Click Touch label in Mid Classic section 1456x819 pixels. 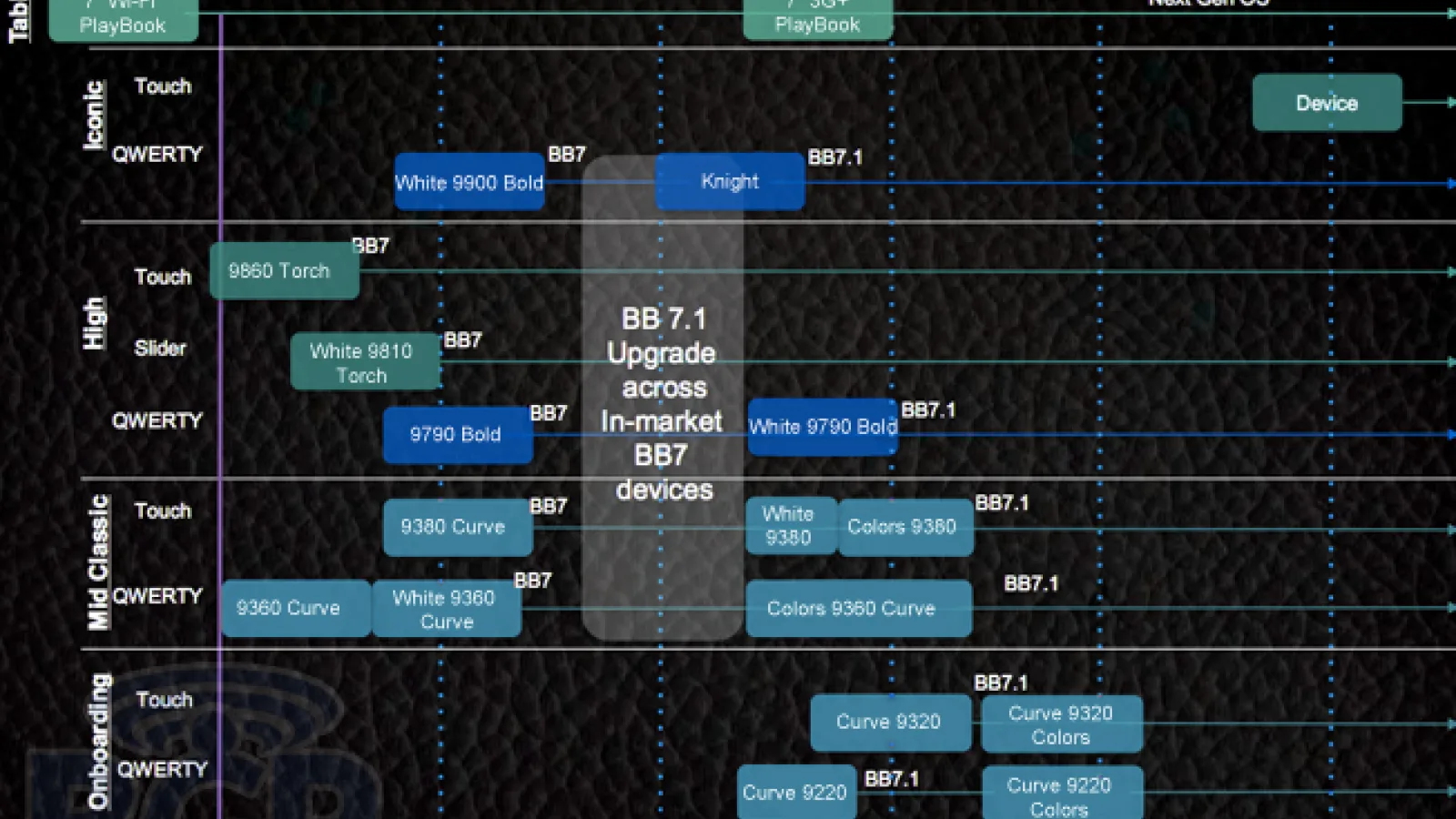coord(163,511)
